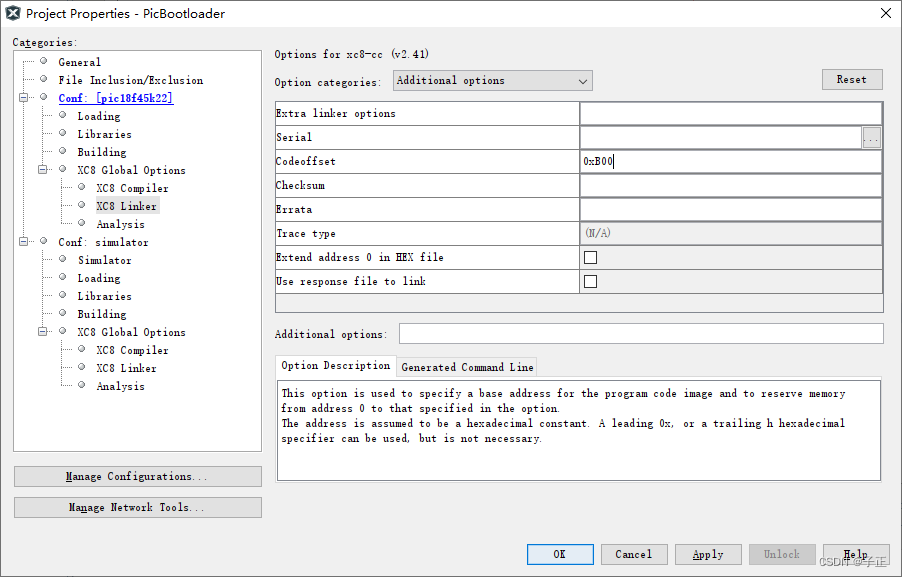902x577 pixels.
Task: Select the Libraries icon under pic18f45k22 conf
Action: [x=62, y=134]
